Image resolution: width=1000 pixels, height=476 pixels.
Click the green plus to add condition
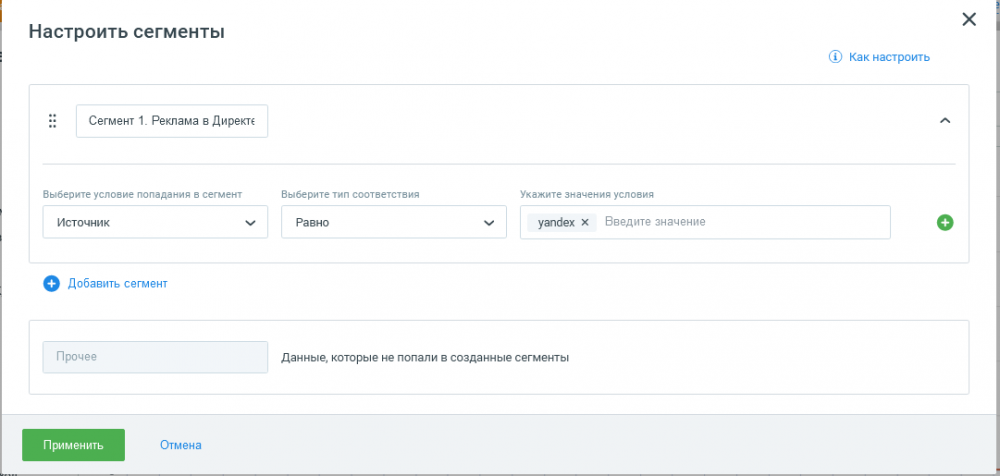coord(945,222)
